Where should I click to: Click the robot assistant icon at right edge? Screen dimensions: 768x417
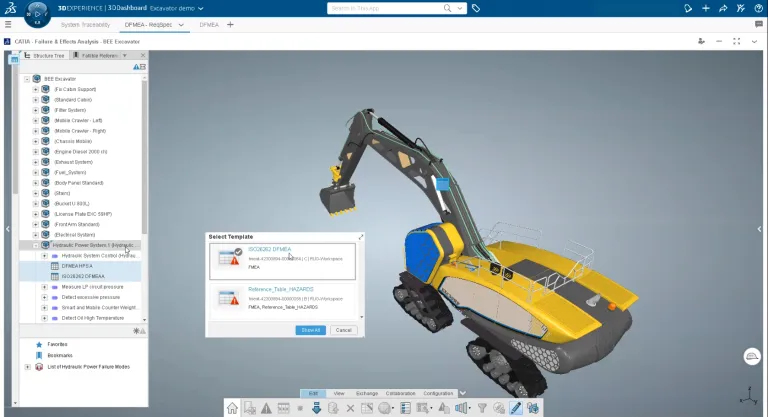pos(752,356)
